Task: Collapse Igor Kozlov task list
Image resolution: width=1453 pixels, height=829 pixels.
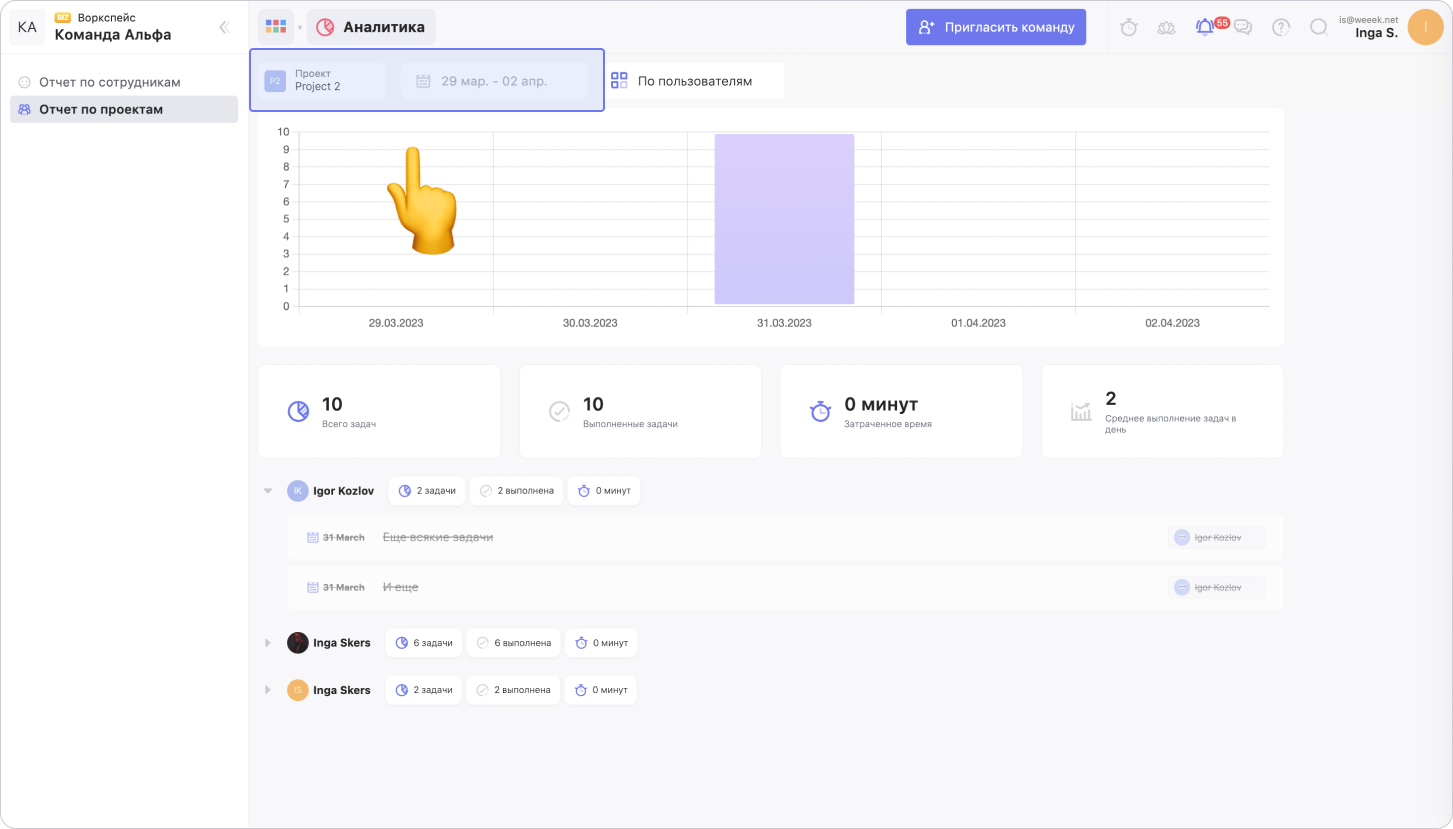Action: pyautogui.click(x=268, y=491)
